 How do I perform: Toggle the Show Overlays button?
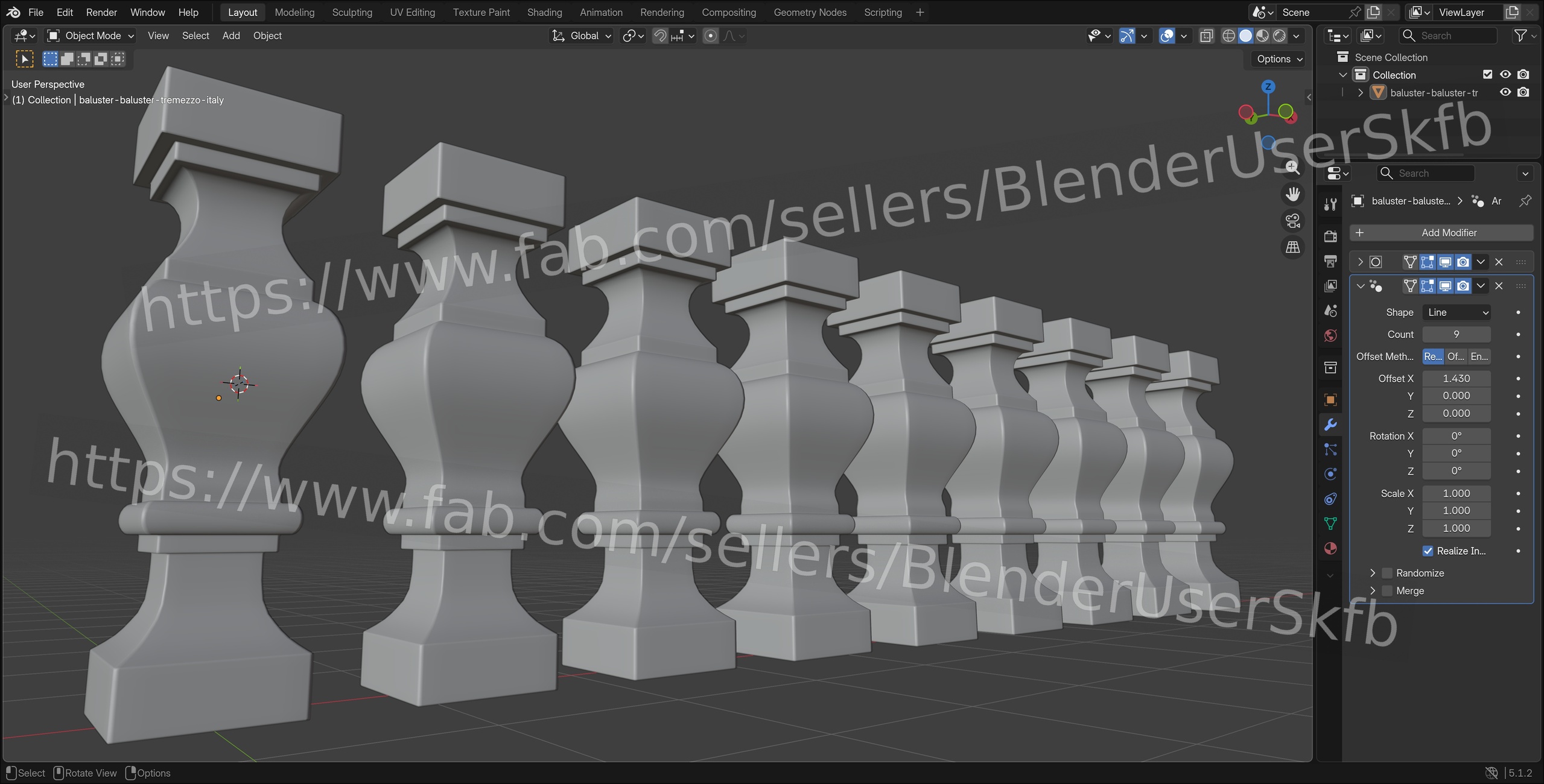(x=1167, y=36)
